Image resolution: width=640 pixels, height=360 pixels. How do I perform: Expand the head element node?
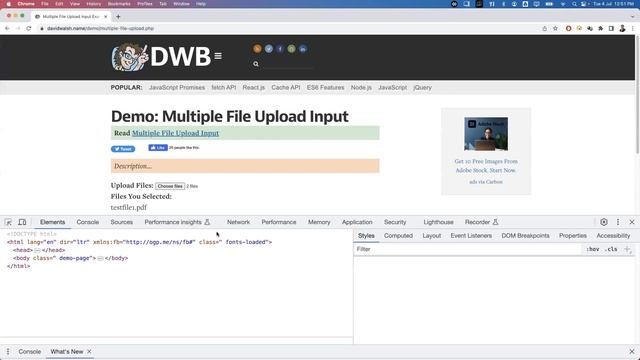(x=37, y=250)
